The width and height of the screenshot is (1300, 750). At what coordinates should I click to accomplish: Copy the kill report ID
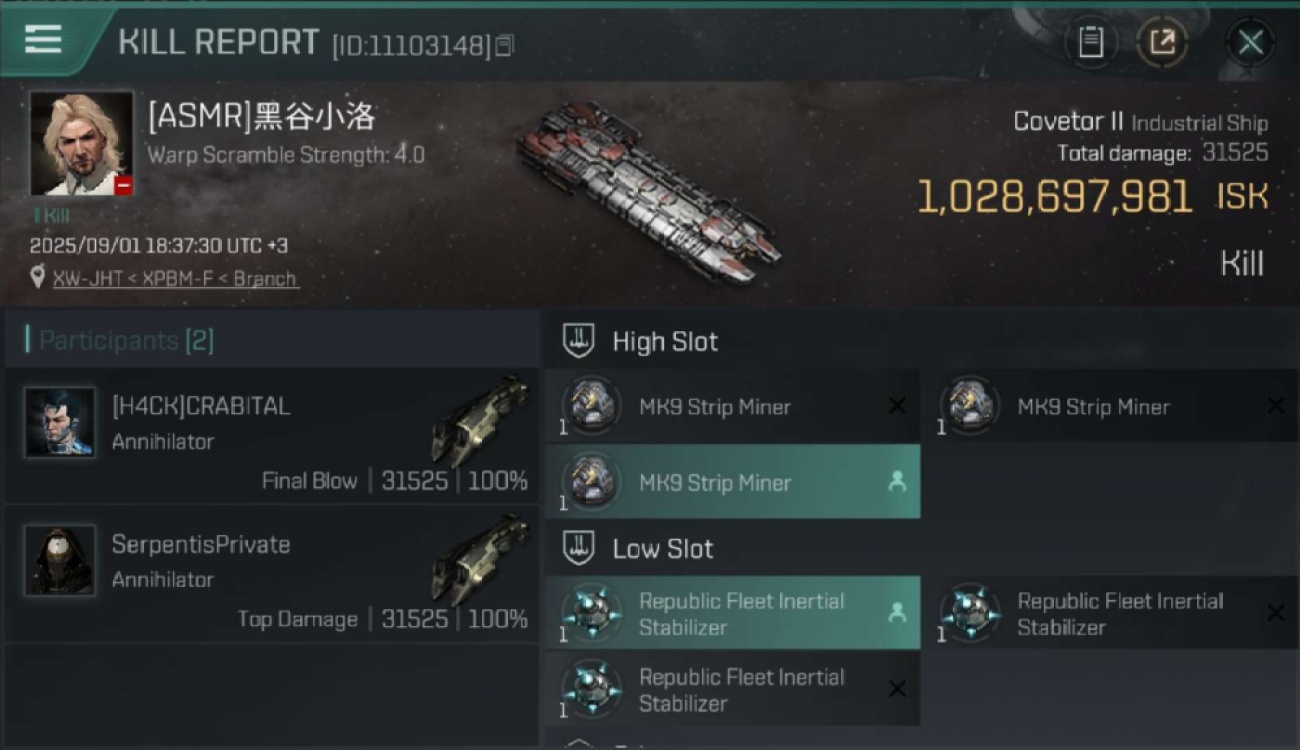tap(505, 45)
